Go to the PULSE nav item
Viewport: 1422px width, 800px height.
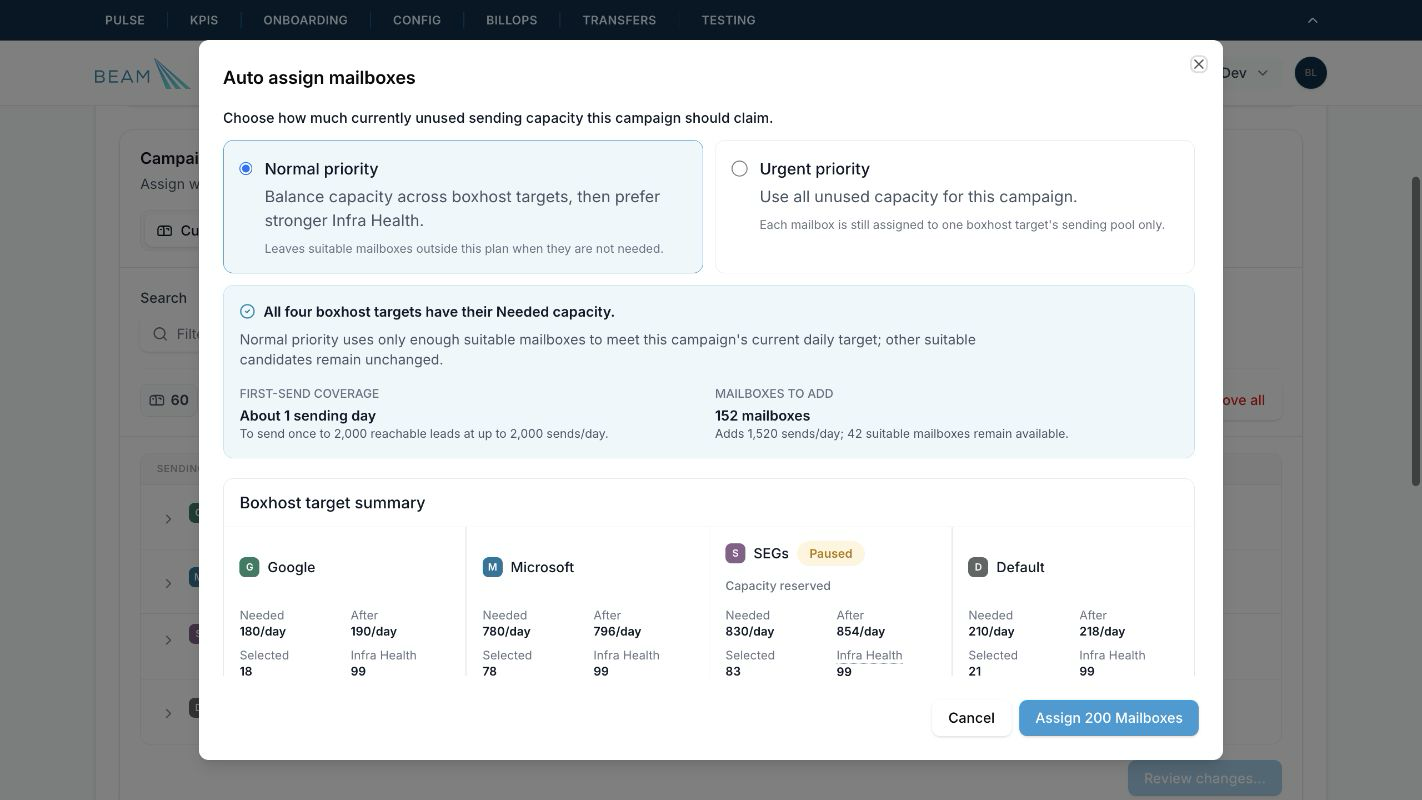click(x=125, y=20)
